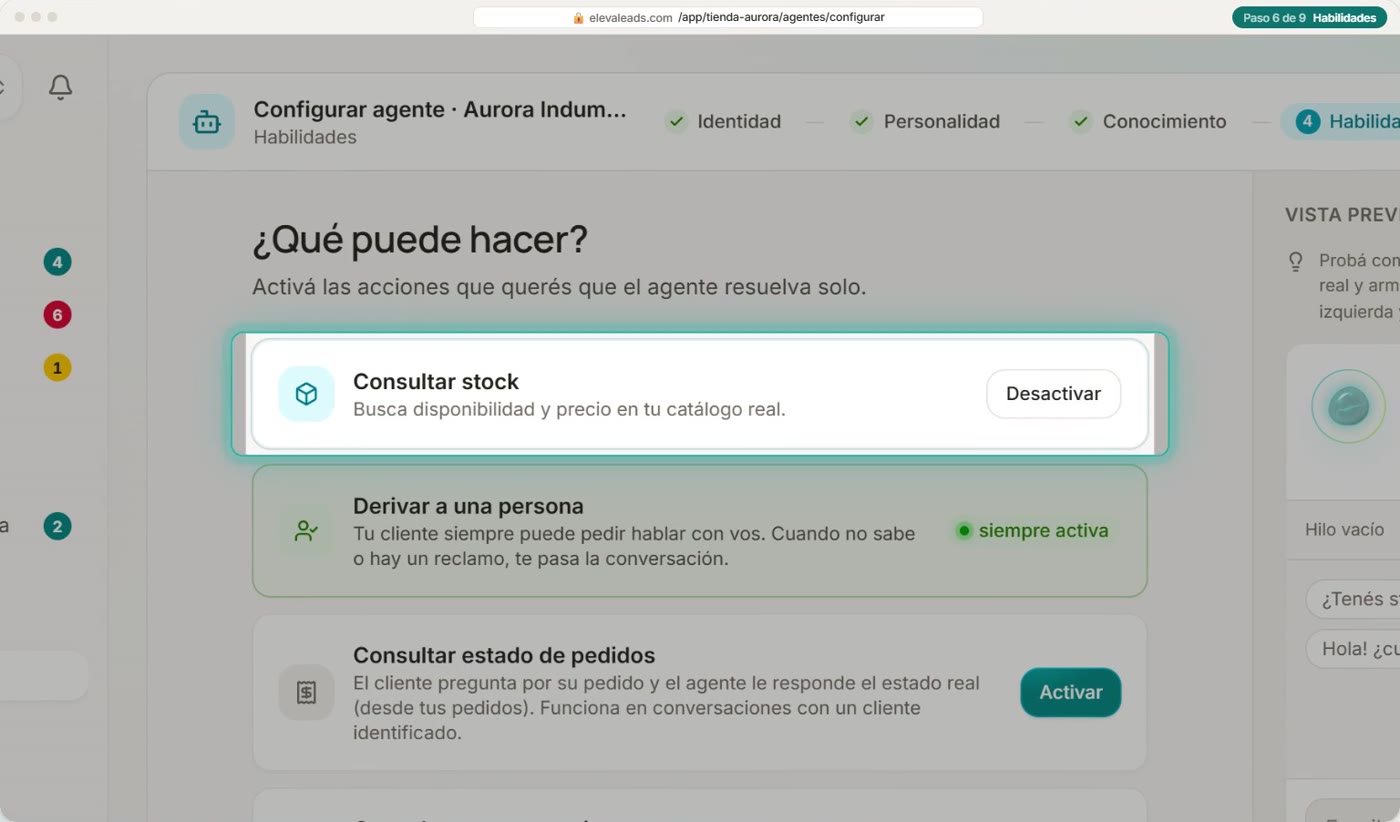Click the receipt icon on Consultar estado de pedidos
Image resolution: width=1400 pixels, height=822 pixels.
[x=306, y=692]
